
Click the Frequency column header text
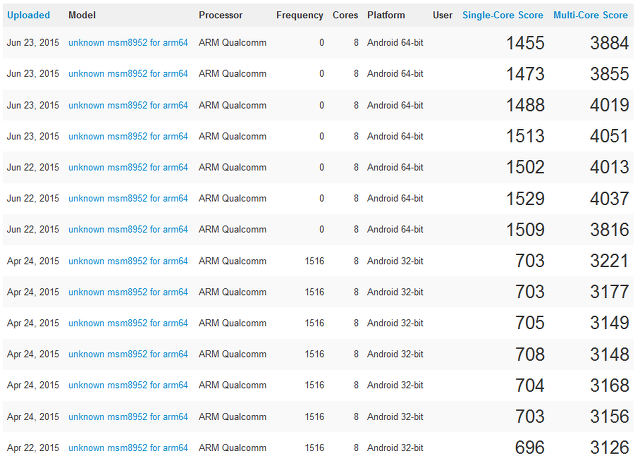coord(300,15)
